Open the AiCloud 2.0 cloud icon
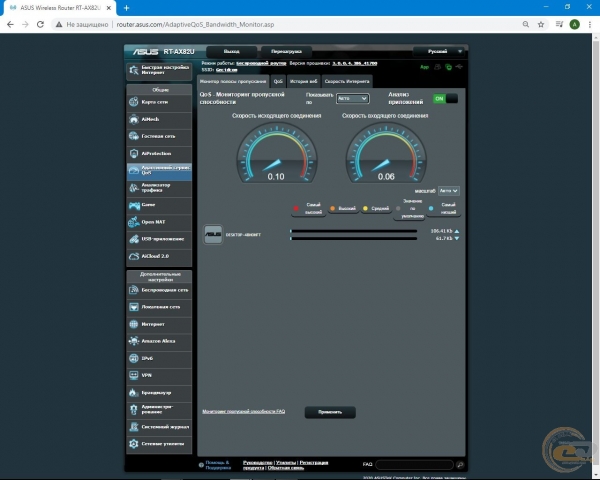The width and height of the screenshot is (600, 480). tap(134, 256)
